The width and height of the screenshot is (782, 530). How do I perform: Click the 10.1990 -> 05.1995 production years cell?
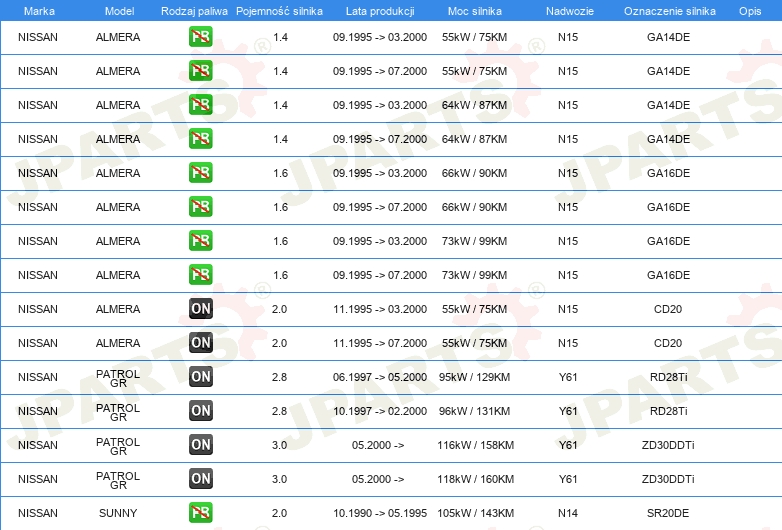[380, 513]
